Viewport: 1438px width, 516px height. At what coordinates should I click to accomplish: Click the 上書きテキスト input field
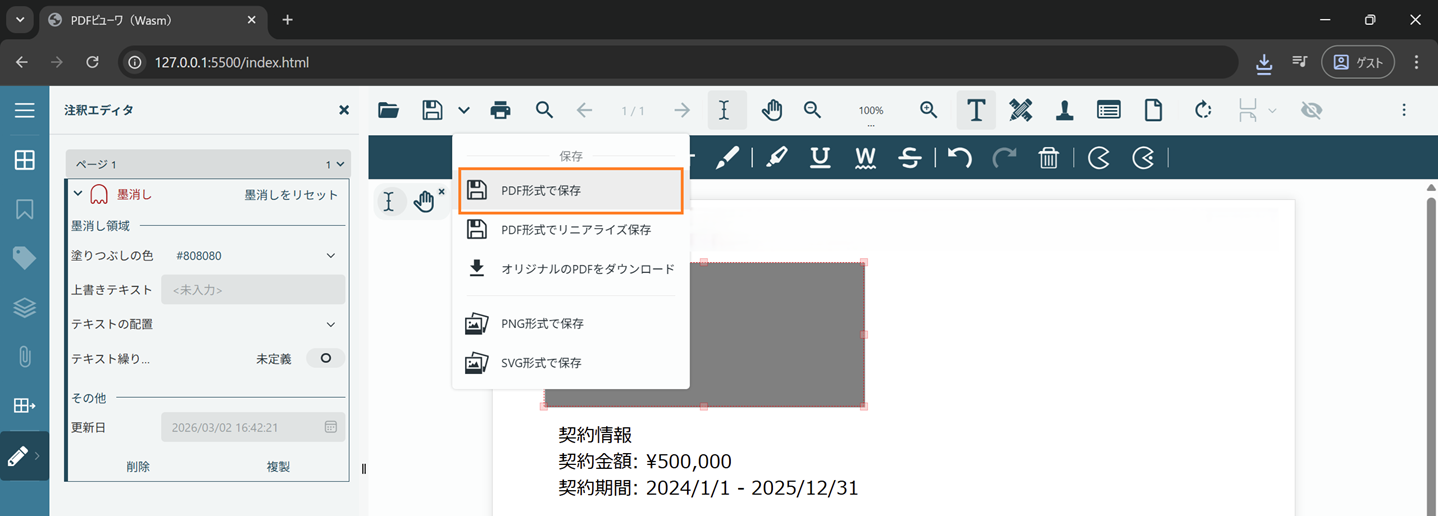253,290
